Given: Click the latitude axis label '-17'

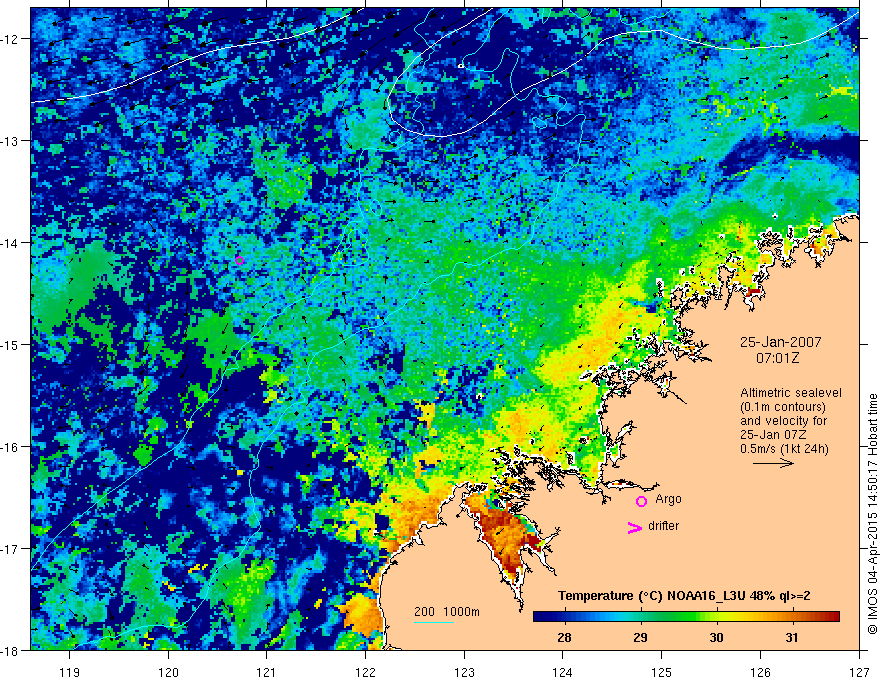Looking at the screenshot, I should [10, 548].
